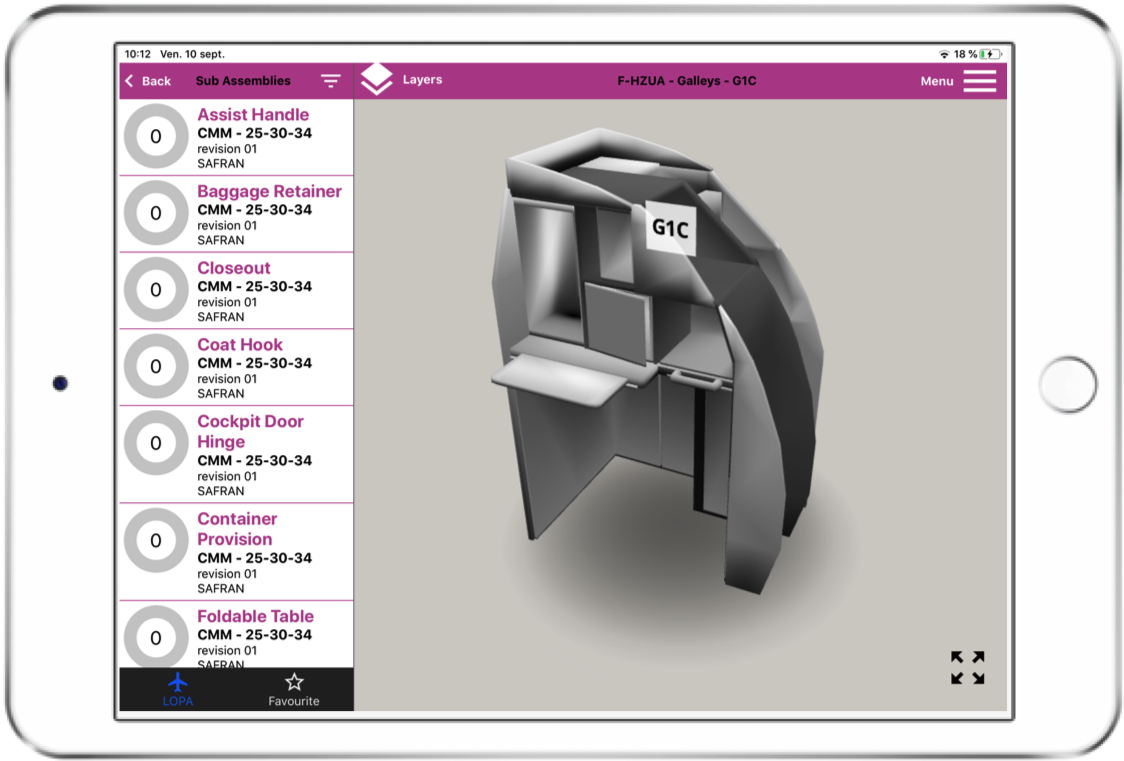The height and width of the screenshot is (761, 1124).
Task: Select the Closeout list entry
Action: tap(234, 268)
